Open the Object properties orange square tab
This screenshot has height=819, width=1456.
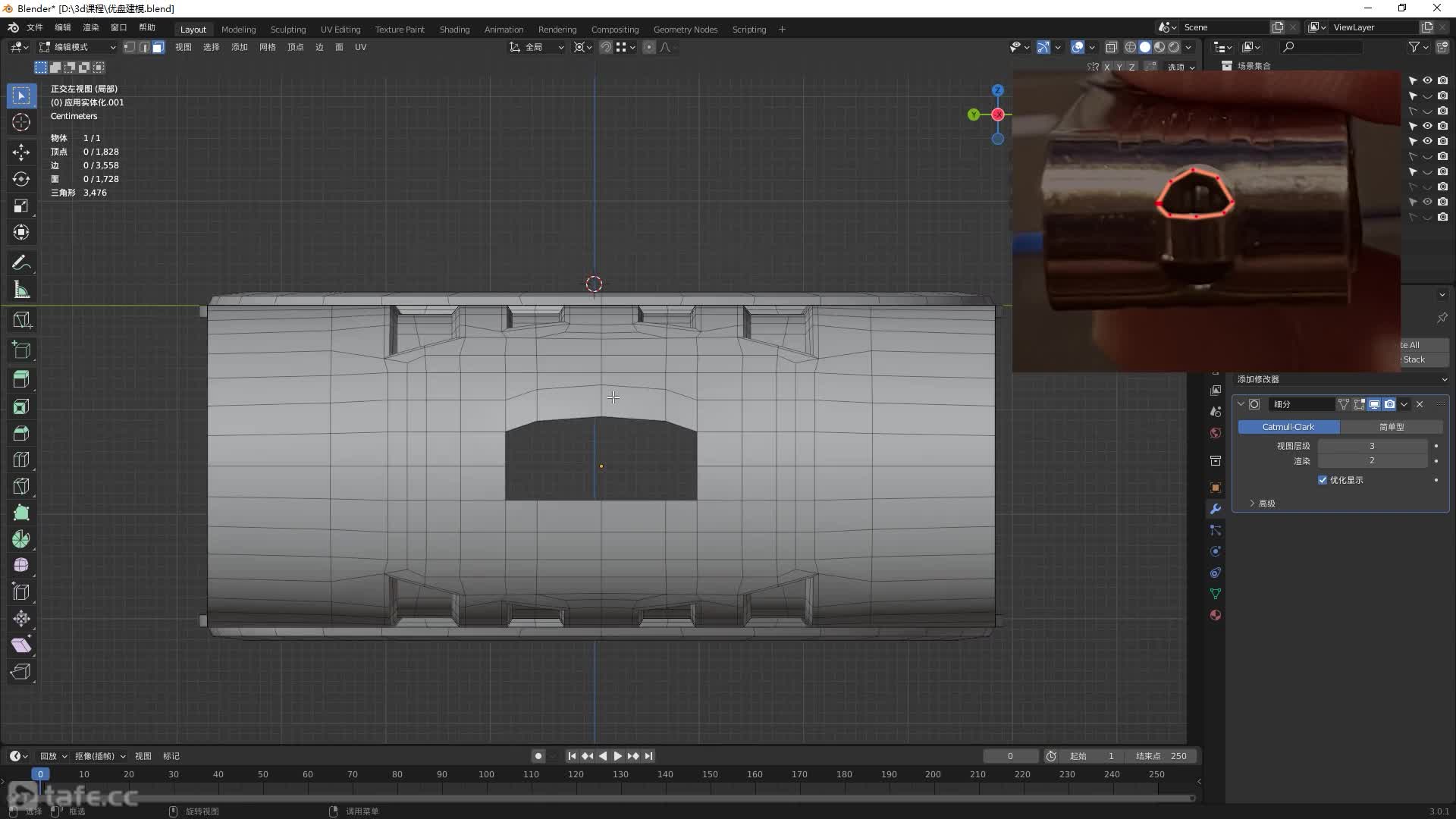1216,488
